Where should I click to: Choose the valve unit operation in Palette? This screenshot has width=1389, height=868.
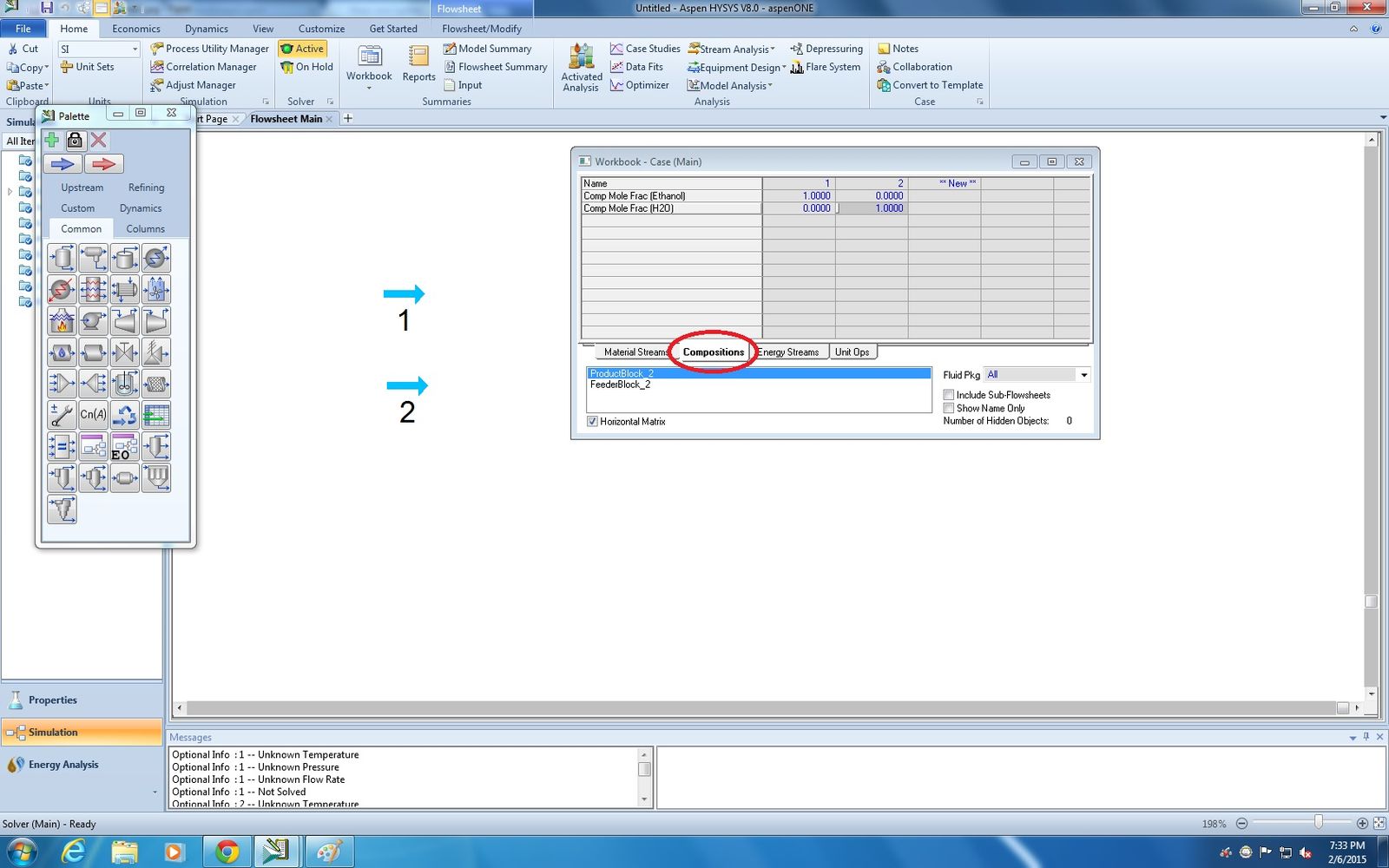pyautogui.click(x=125, y=352)
